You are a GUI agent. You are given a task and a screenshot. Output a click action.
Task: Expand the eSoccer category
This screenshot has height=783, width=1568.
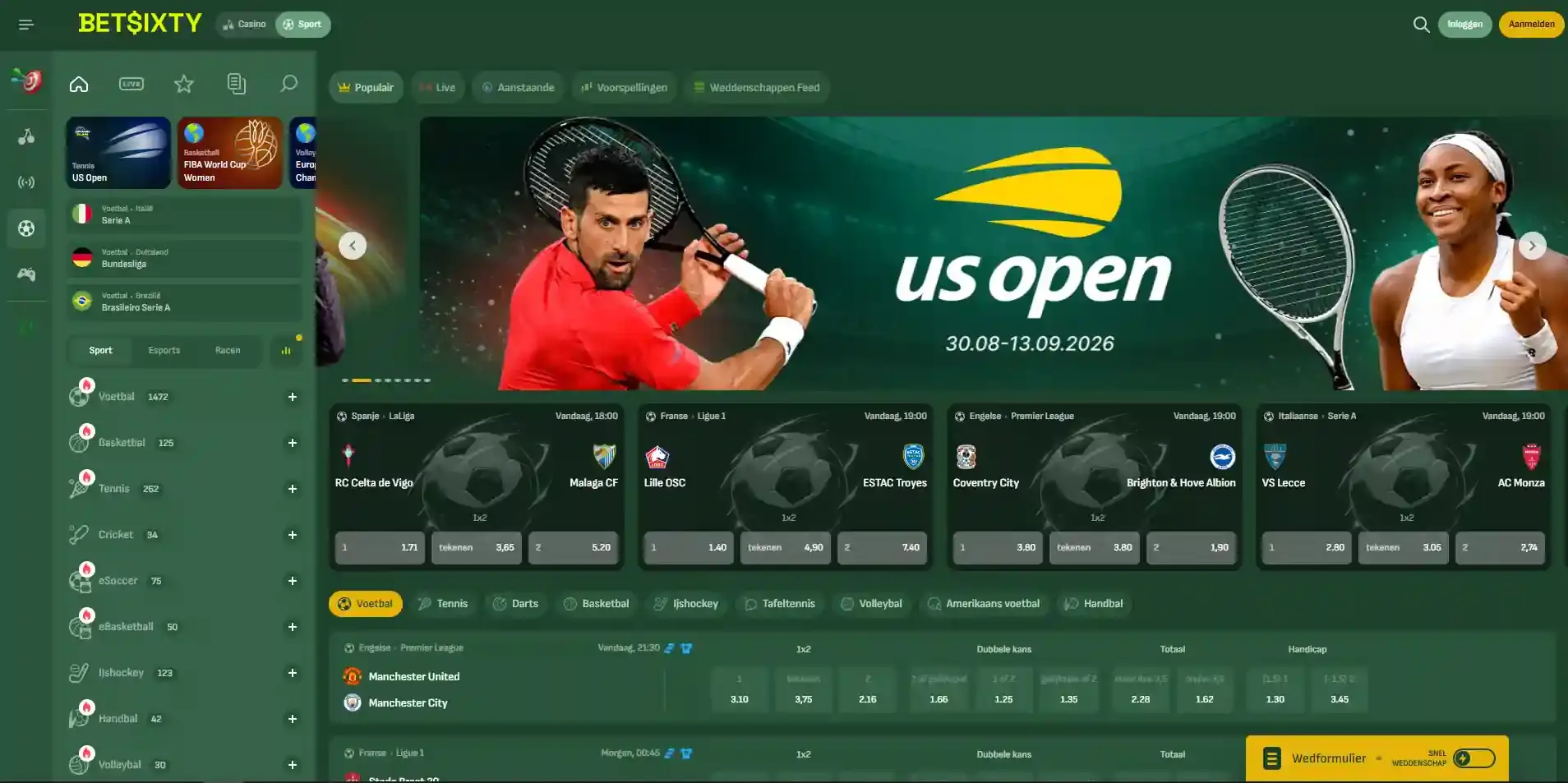(x=292, y=581)
